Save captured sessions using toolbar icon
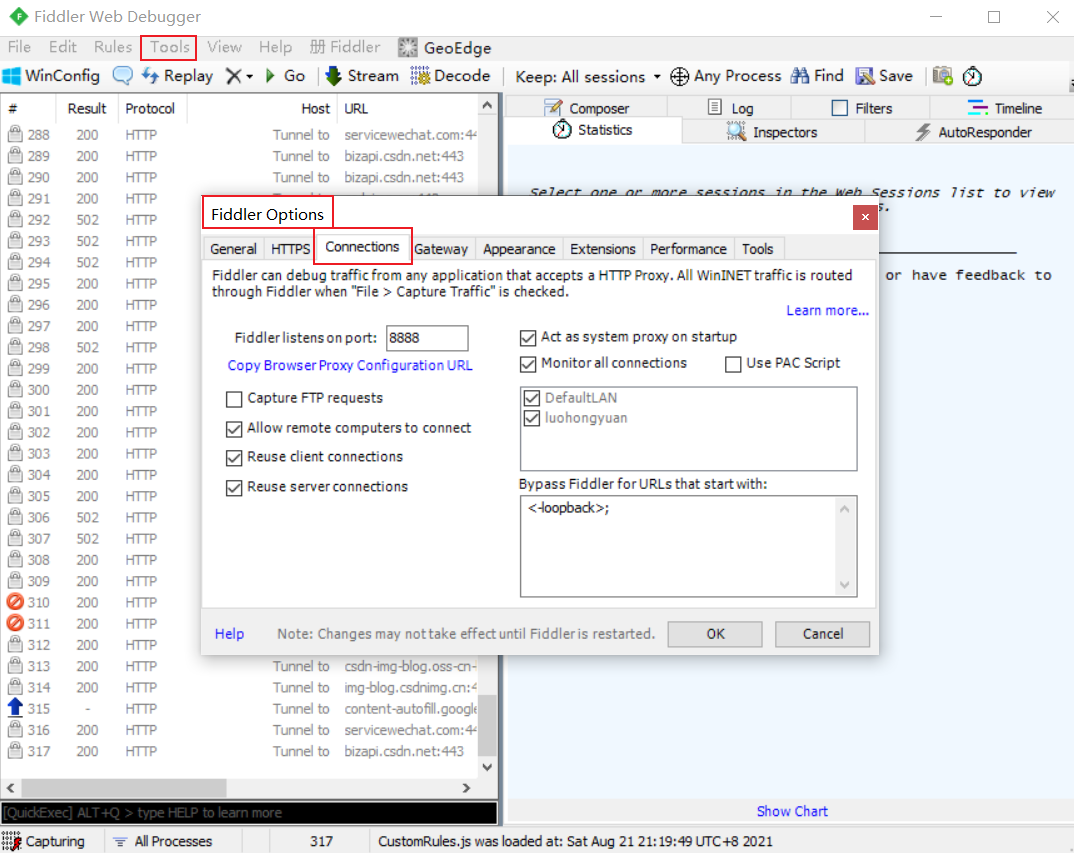Viewport: 1074px width, 853px height. pos(884,75)
